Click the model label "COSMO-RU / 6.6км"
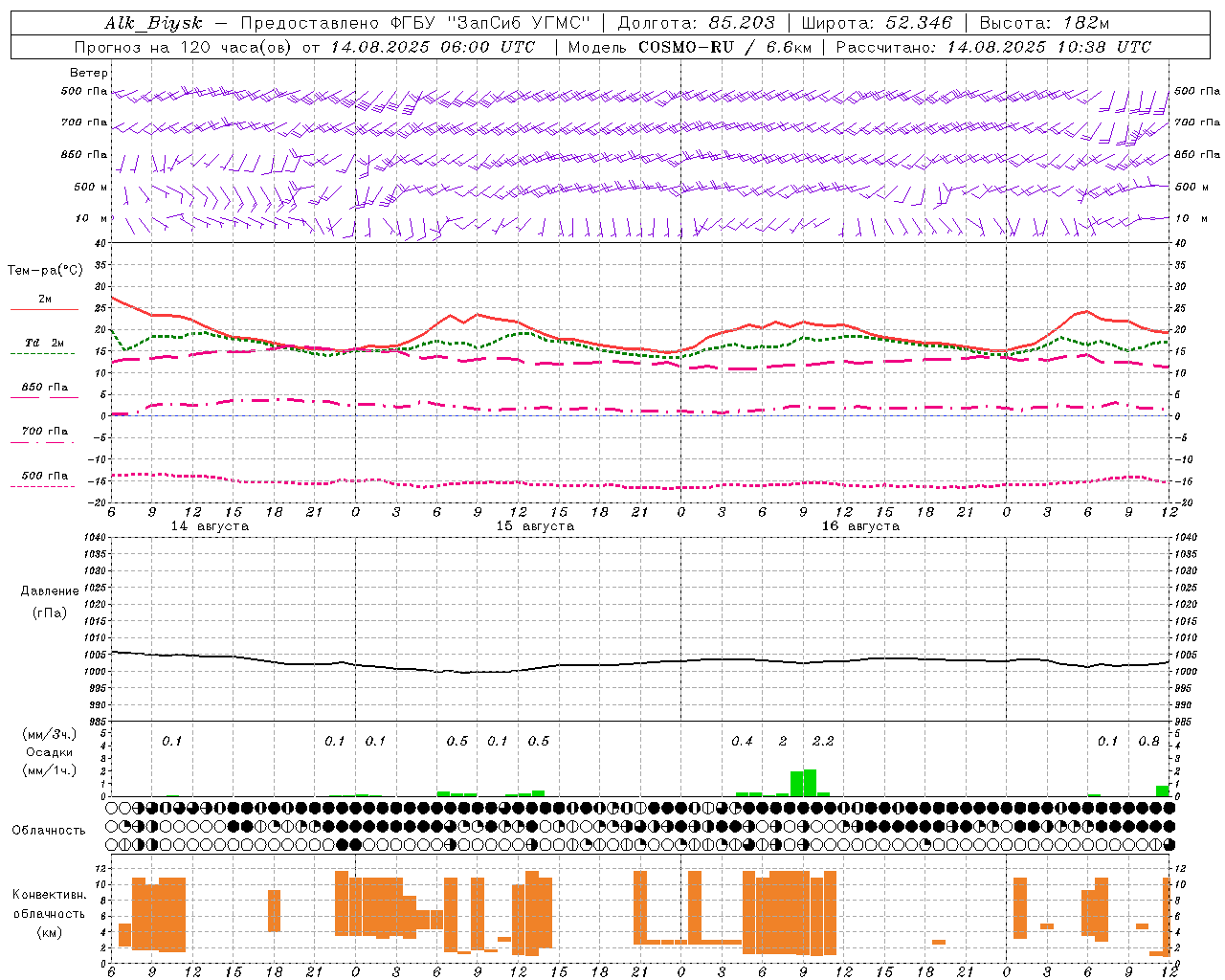The width and height of the screenshot is (1225, 980). point(724,47)
